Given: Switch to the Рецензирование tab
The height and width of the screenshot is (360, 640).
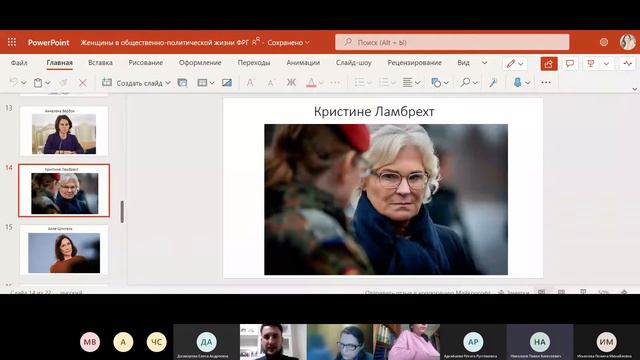Looking at the screenshot, I should [x=415, y=63].
